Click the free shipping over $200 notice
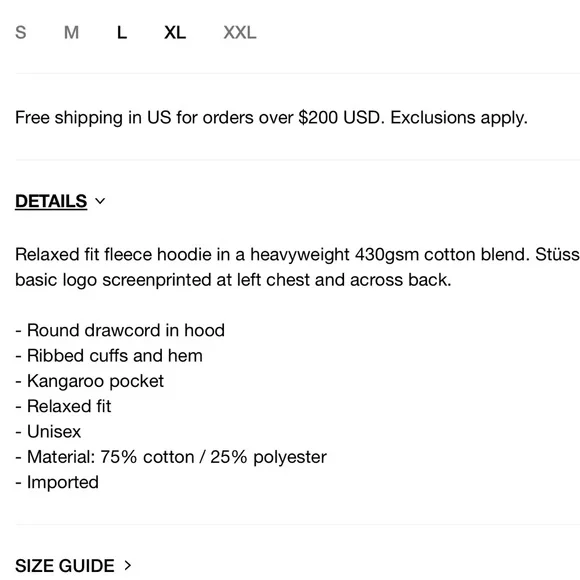This screenshot has width=580, height=580. coord(271,118)
